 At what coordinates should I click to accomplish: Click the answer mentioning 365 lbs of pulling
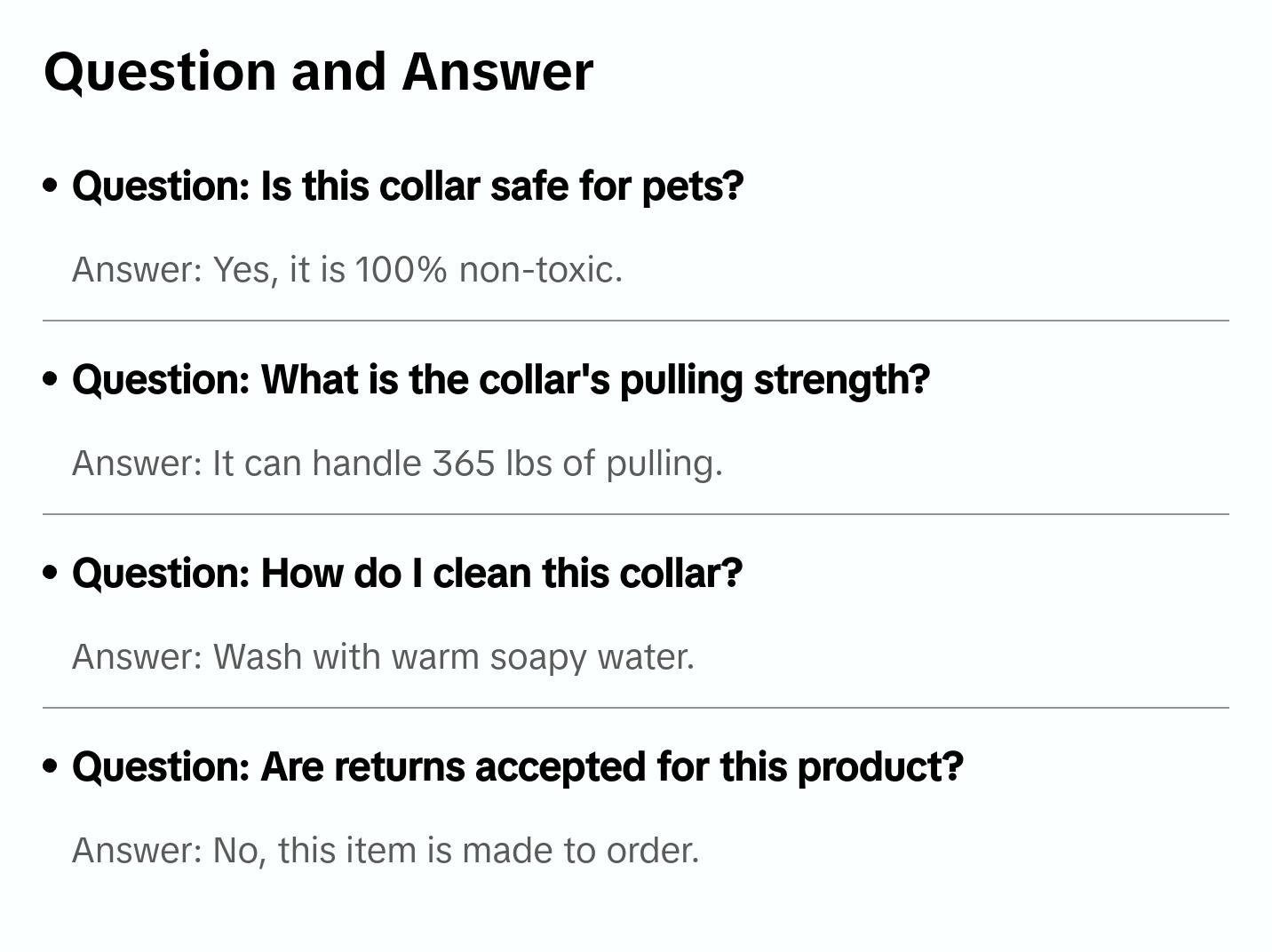(397, 463)
